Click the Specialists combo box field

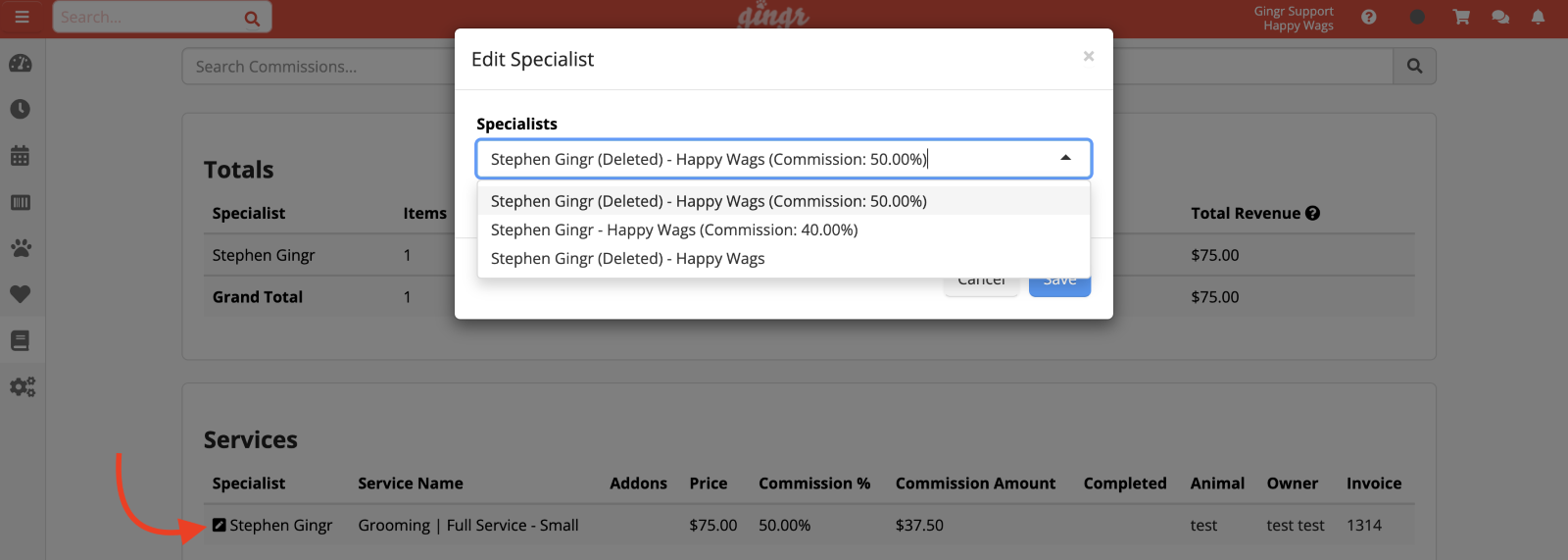[783, 159]
